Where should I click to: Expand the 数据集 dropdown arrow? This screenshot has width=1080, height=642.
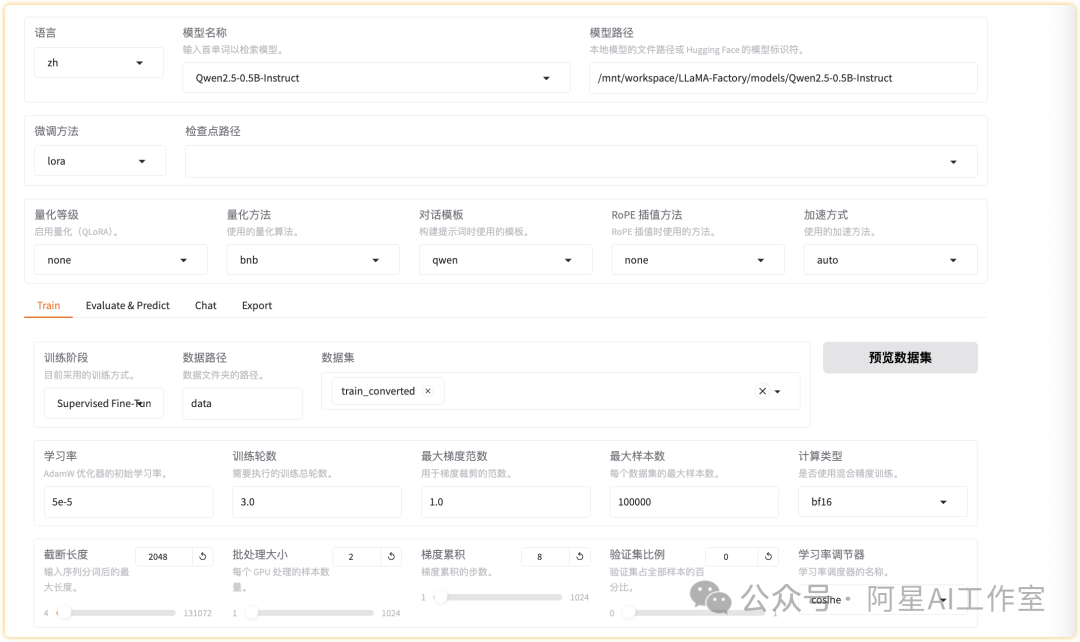coord(778,391)
